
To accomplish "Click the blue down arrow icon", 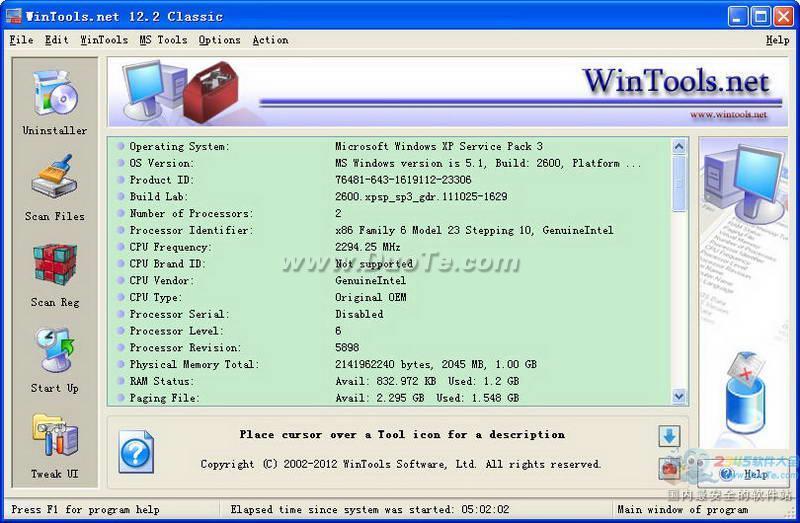I will pos(669,437).
